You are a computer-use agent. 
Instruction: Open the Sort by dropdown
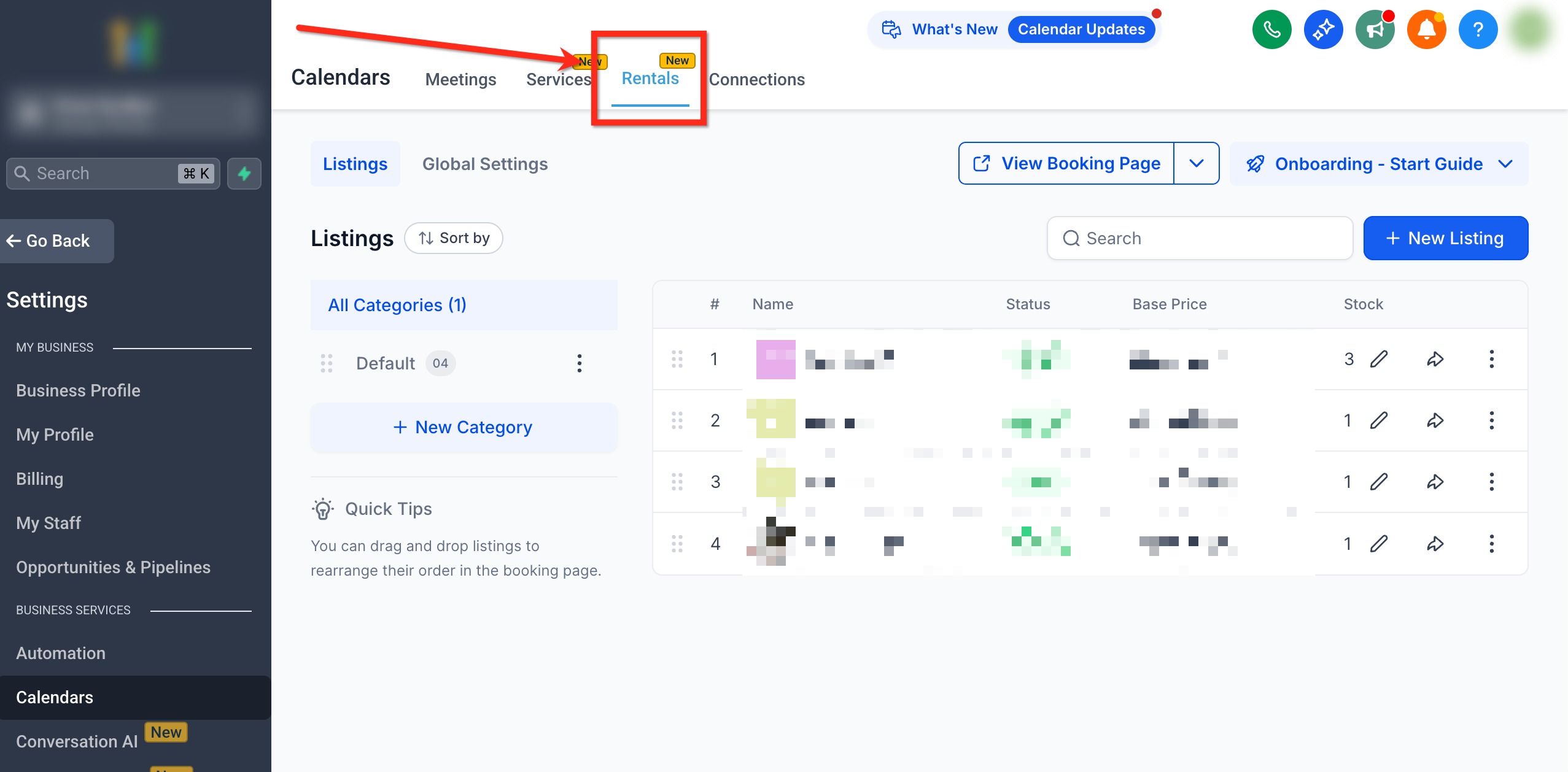(x=454, y=238)
